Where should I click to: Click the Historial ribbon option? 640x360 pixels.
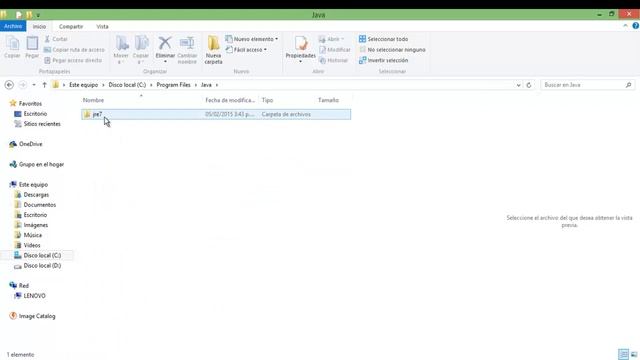click(x=333, y=60)
